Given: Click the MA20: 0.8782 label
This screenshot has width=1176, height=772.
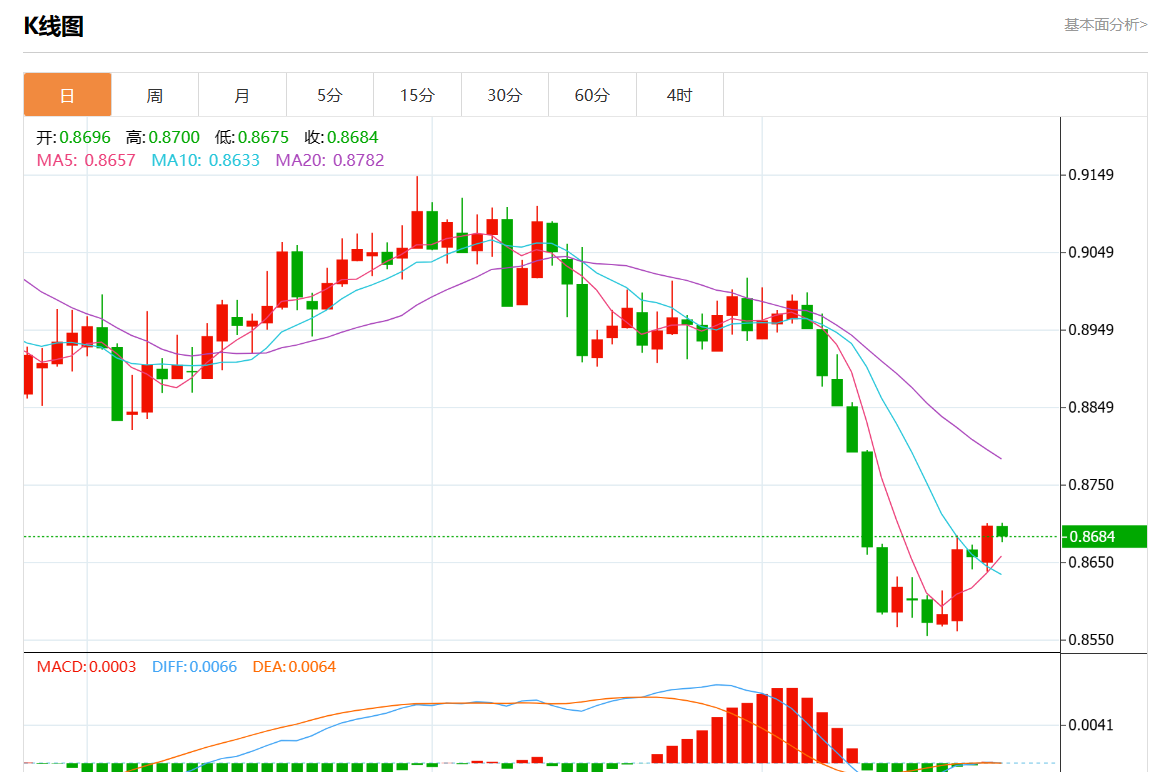Looking at the screenshot, I should [330, 160].
